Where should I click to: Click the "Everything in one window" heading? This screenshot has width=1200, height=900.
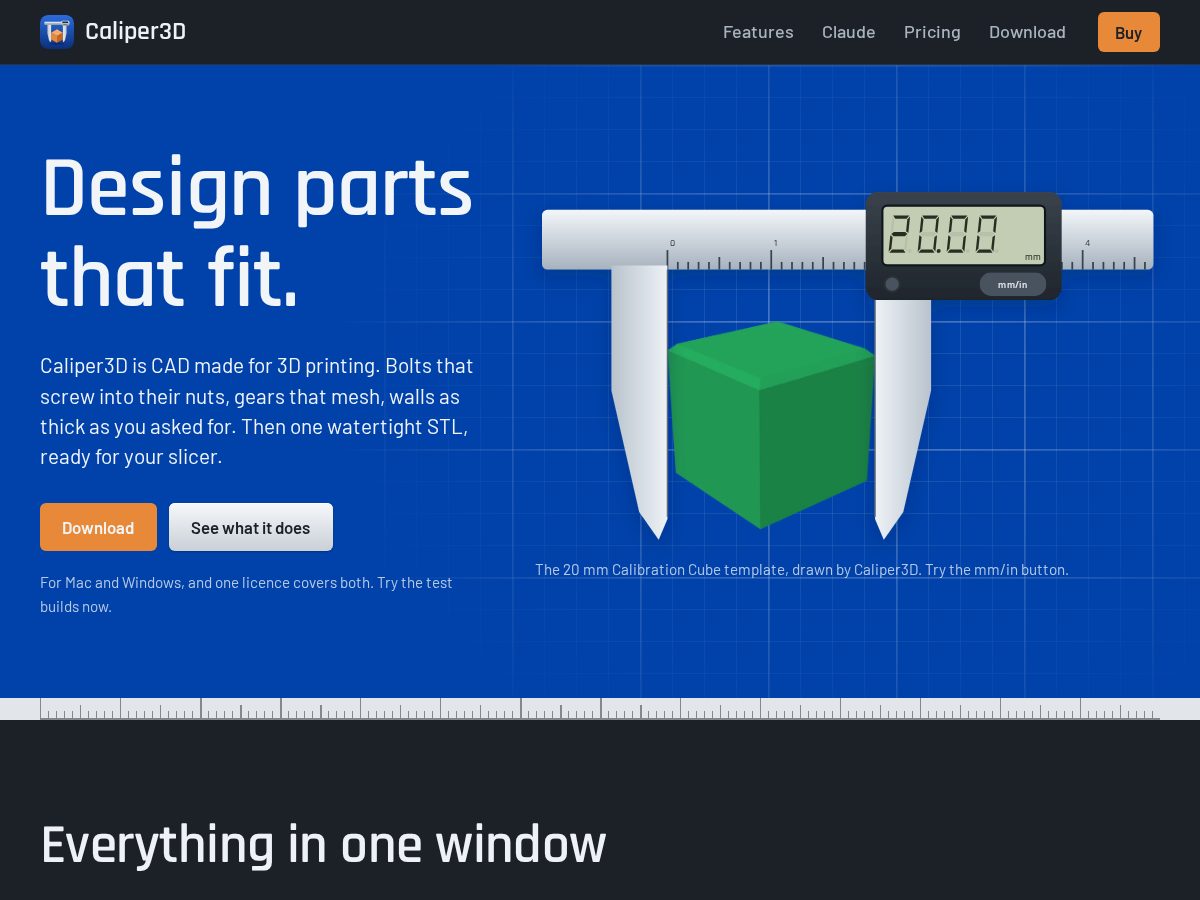tap(323, 844)
